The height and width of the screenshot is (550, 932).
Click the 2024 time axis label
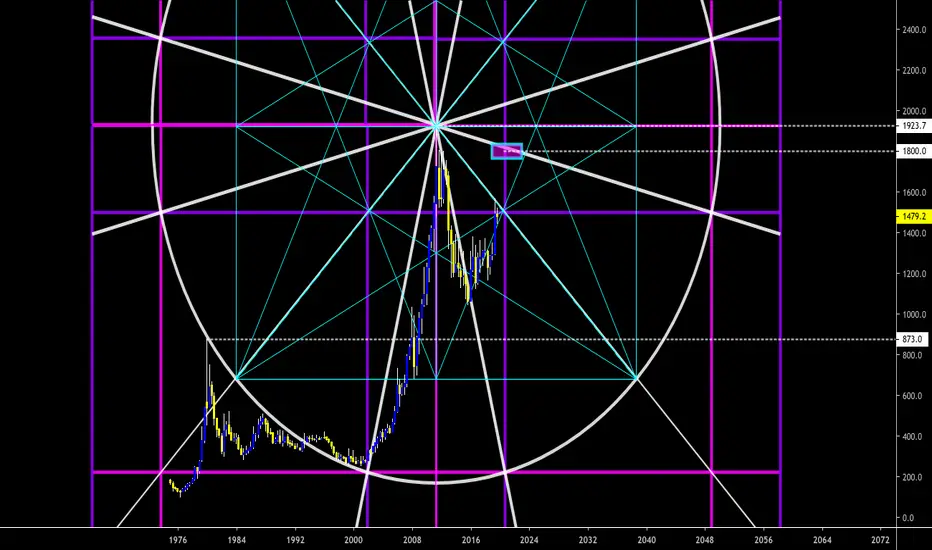point(529,540)
